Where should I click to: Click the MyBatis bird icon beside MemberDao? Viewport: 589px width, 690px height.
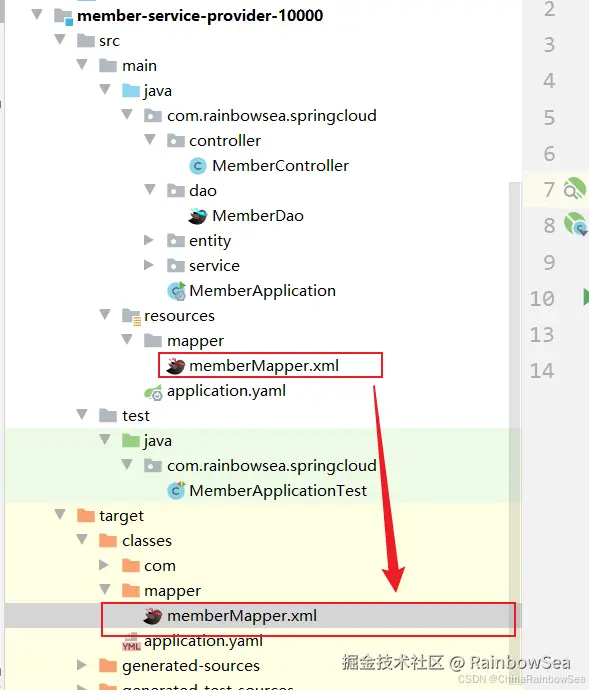(198, 216)
